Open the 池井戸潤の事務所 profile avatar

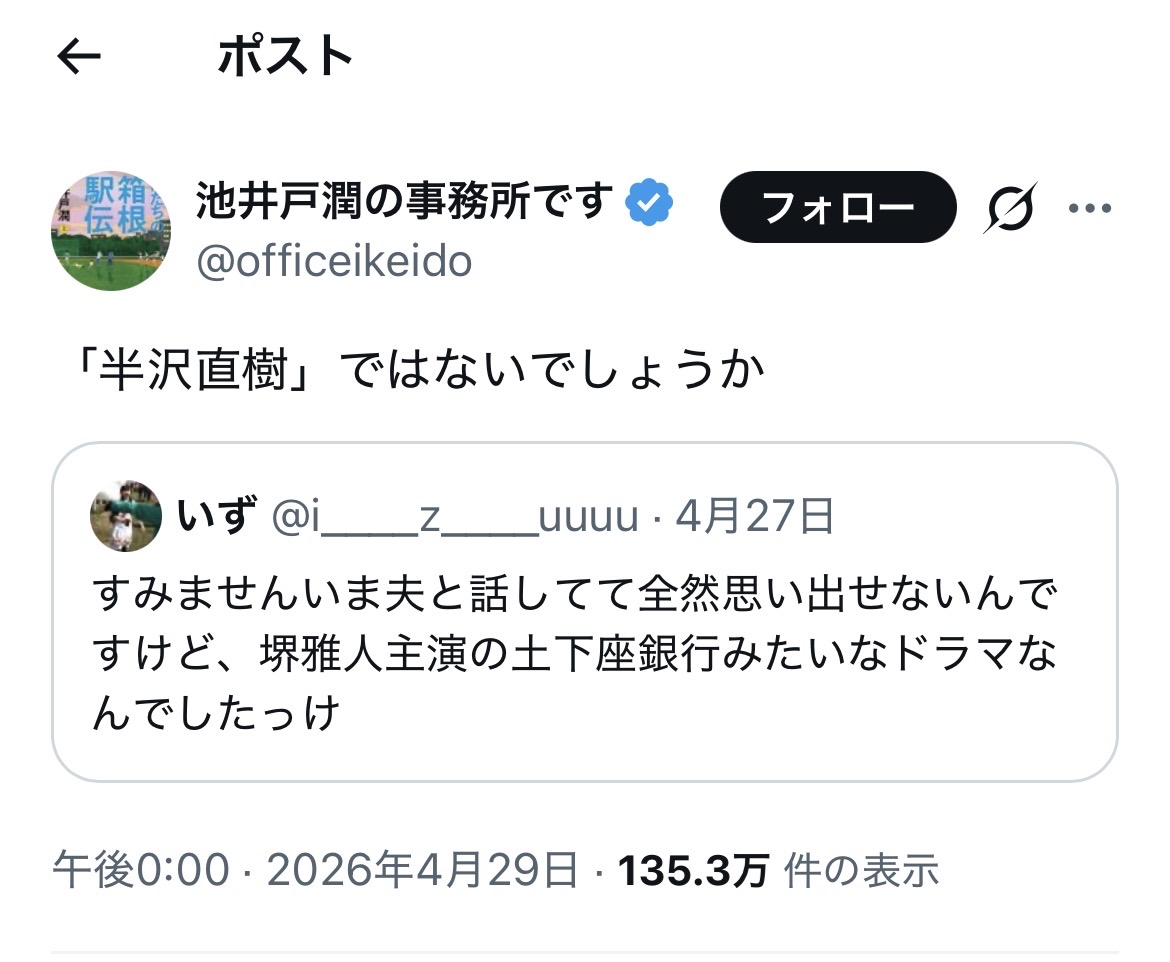[110, 230]
